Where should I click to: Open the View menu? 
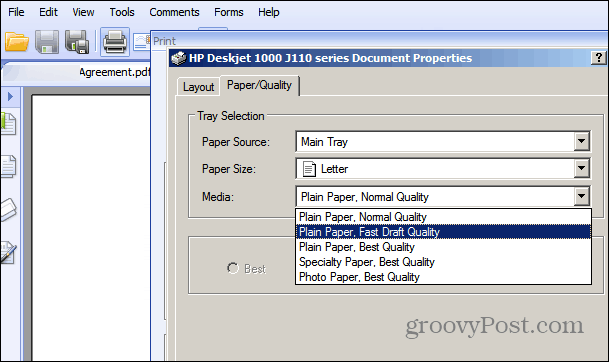83,12
